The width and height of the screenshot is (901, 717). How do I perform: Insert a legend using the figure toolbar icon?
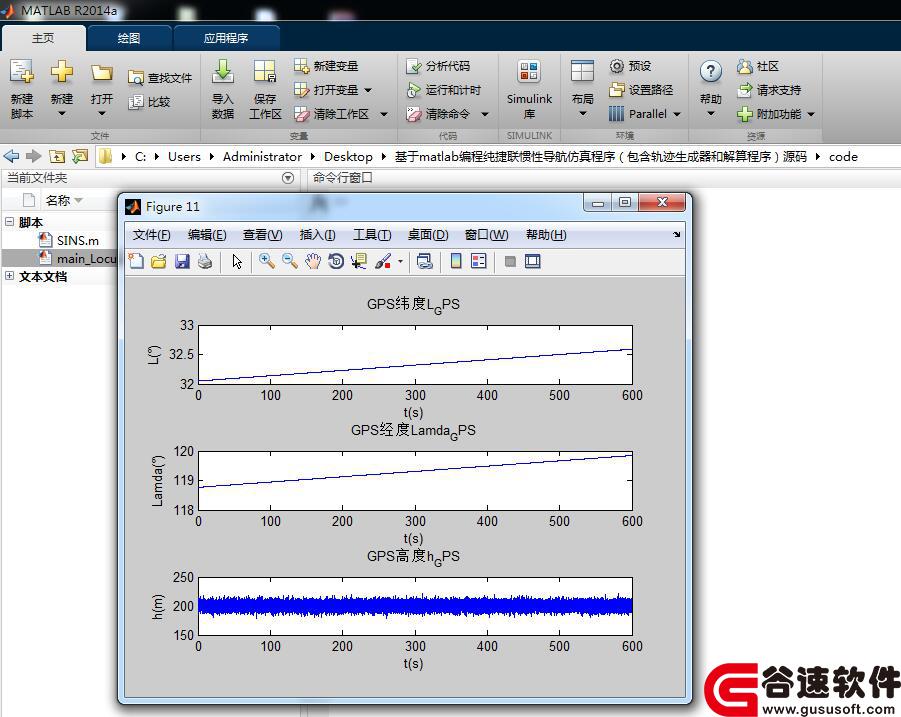click(x=479, y=261)
